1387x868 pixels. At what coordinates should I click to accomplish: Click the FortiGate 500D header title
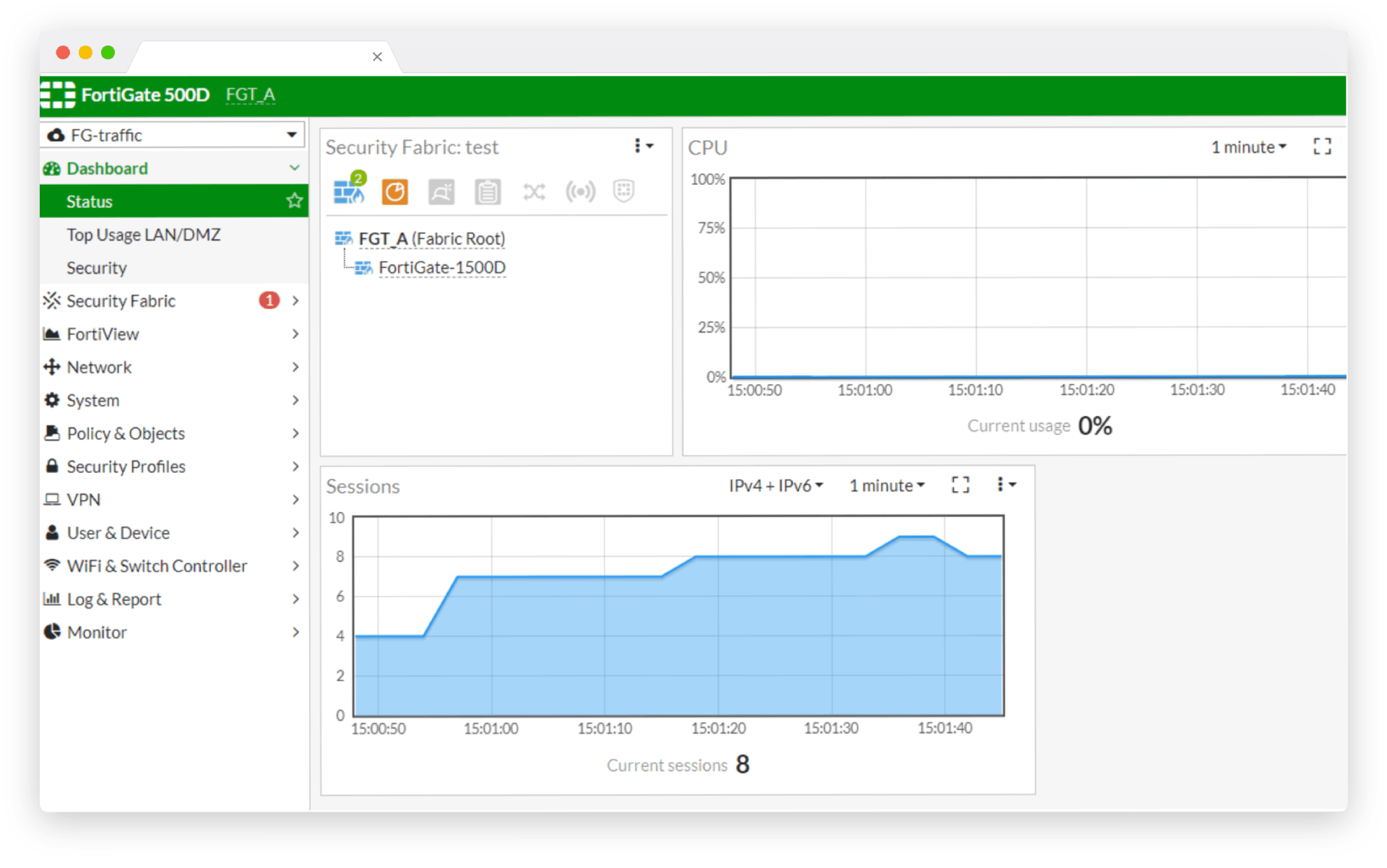[x=145, y=95]
